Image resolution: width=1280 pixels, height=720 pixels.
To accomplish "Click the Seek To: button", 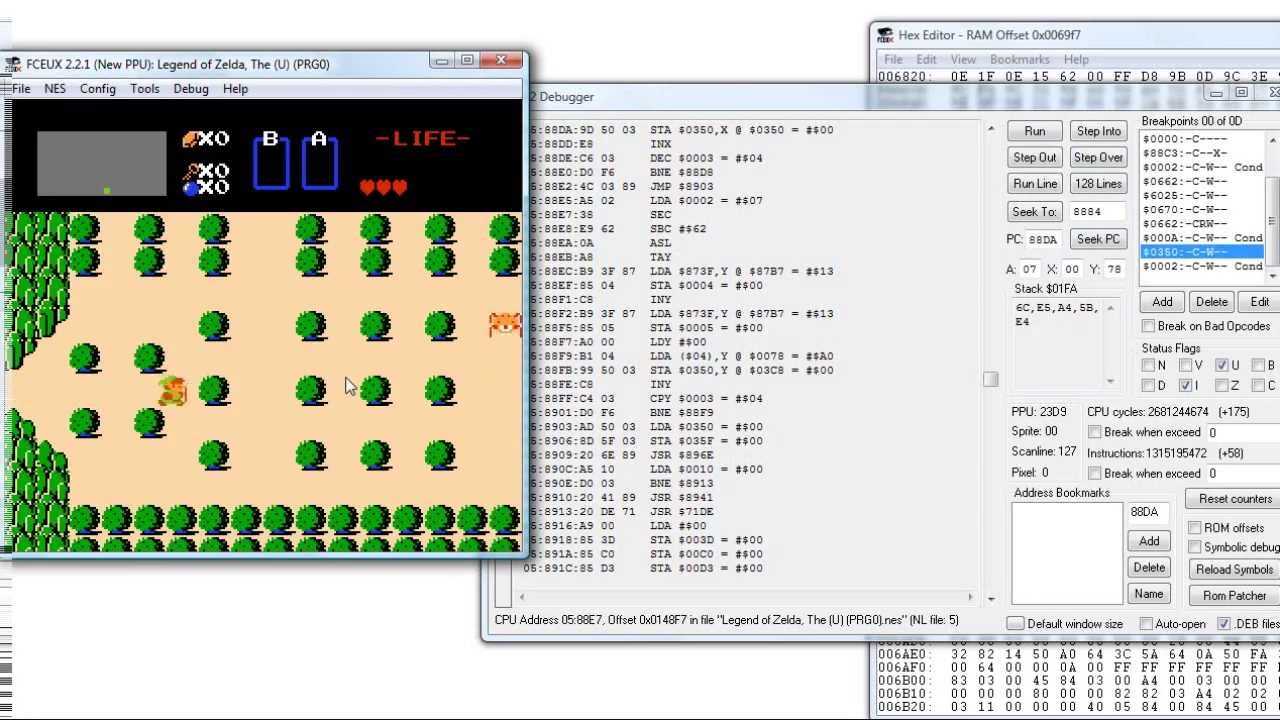I will [1035, 211].
